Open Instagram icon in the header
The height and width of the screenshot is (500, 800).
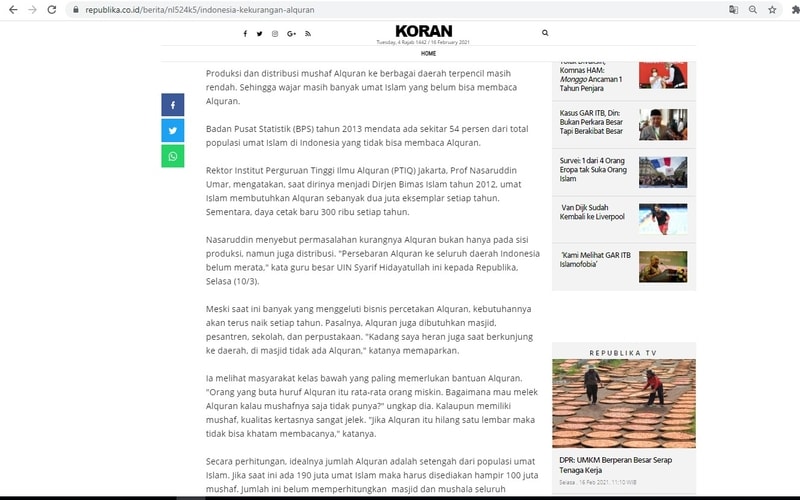(x=275, y=33)
